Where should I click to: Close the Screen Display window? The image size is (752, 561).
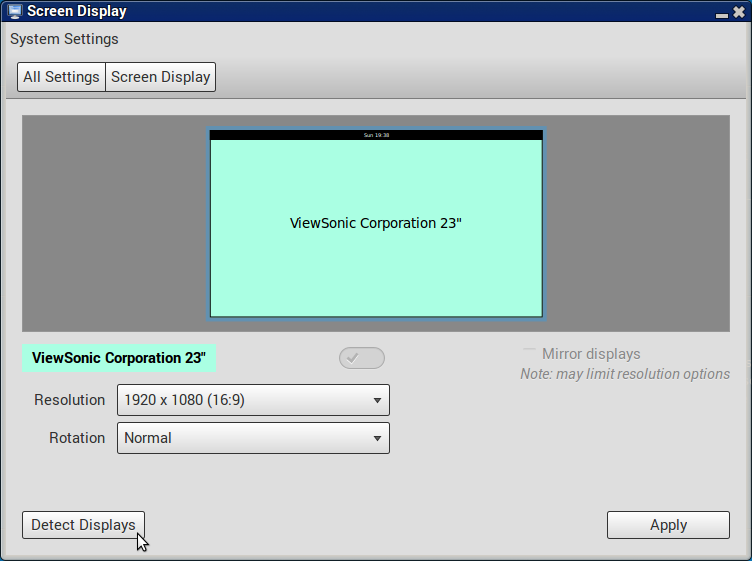pos(738,12)
